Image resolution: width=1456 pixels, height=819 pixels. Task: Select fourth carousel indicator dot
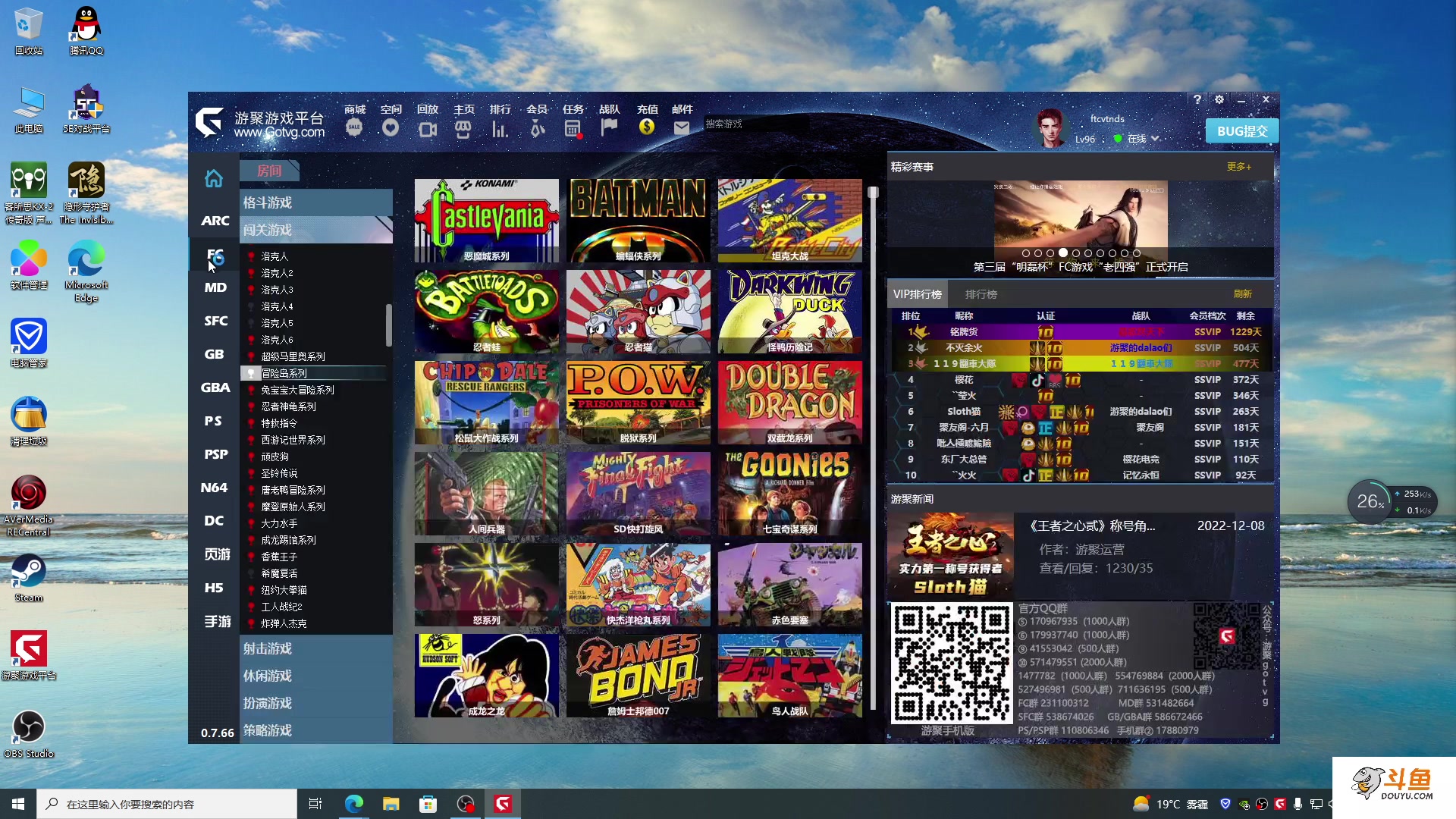click(x=1063, y=253)
